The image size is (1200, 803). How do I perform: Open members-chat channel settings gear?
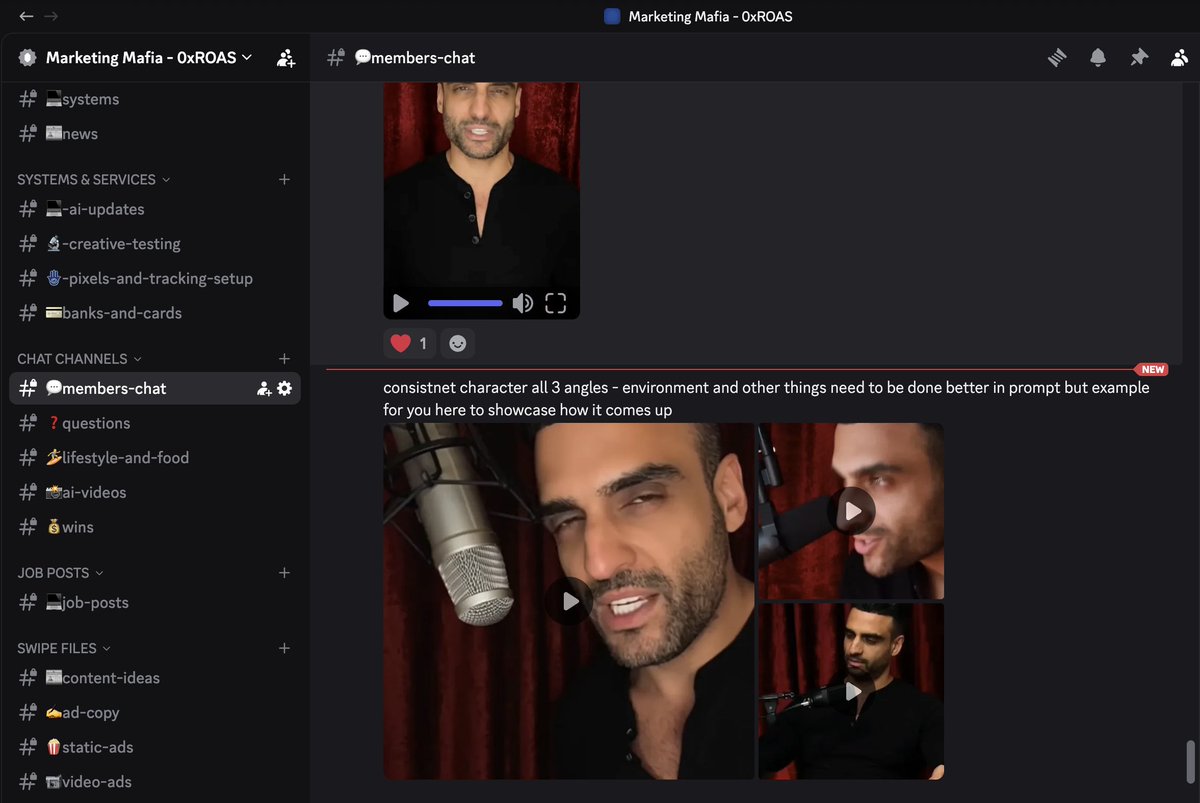click(x=284, y=388)
